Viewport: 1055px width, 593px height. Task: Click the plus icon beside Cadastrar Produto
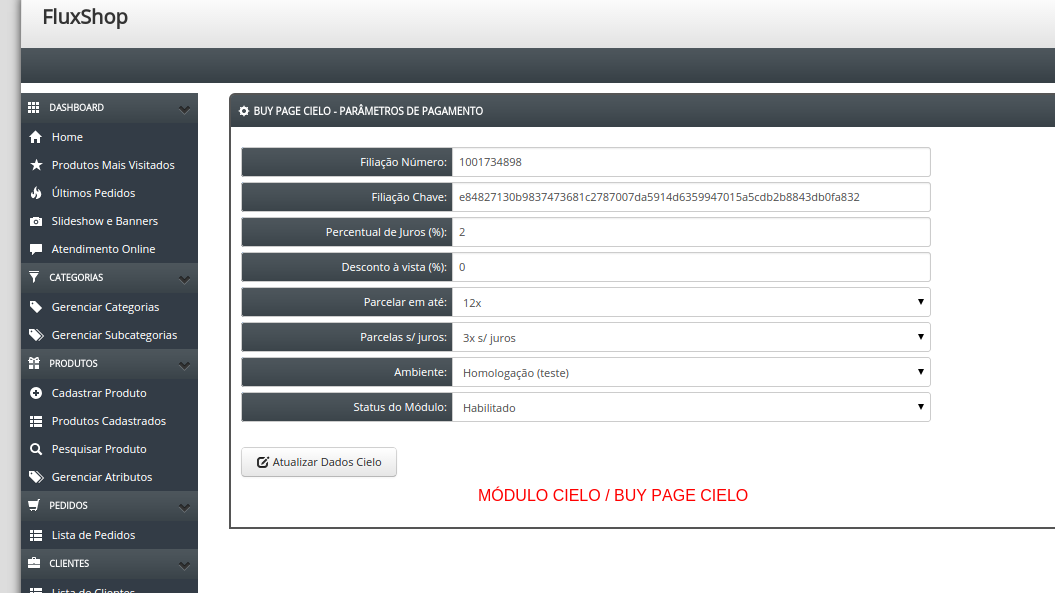coord(36,393)
